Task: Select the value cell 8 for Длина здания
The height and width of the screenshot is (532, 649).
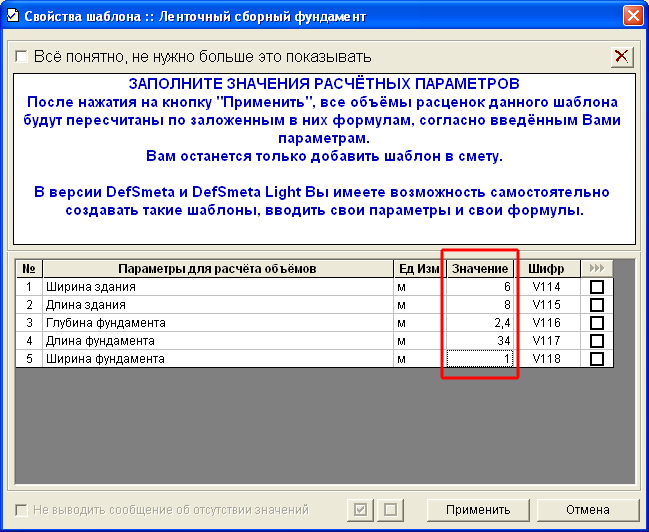Action: pyautogui.click(x=480, y=305)
